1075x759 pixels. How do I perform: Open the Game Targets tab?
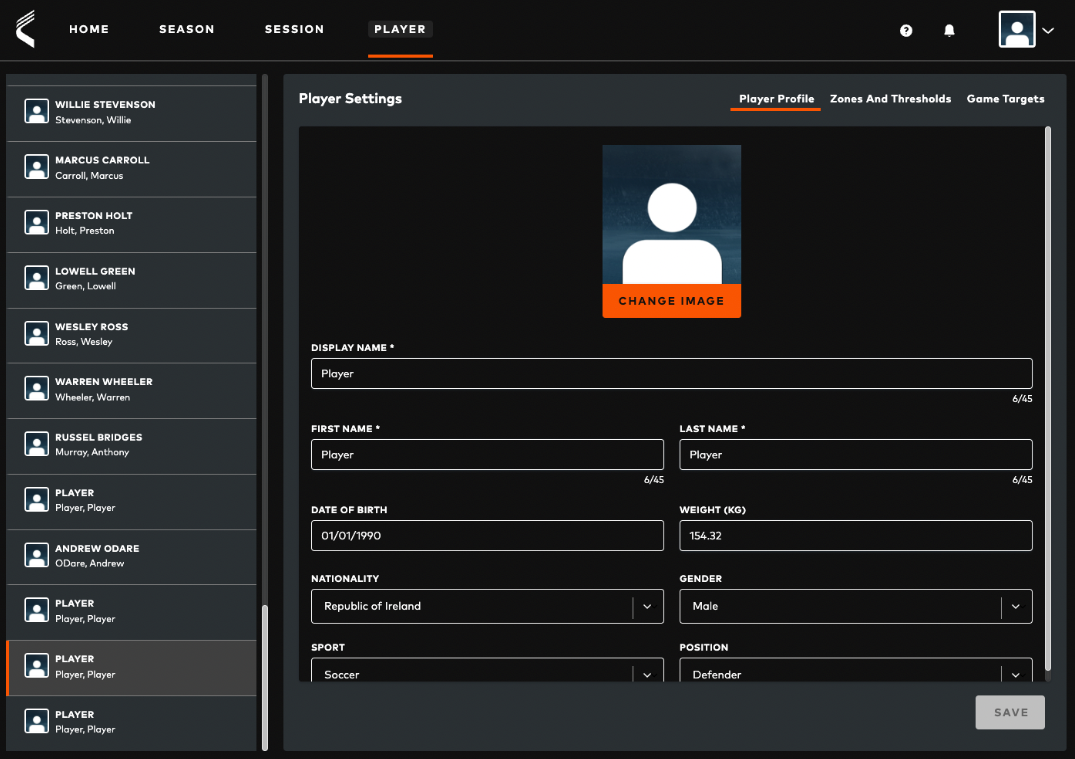point(1005,98)
